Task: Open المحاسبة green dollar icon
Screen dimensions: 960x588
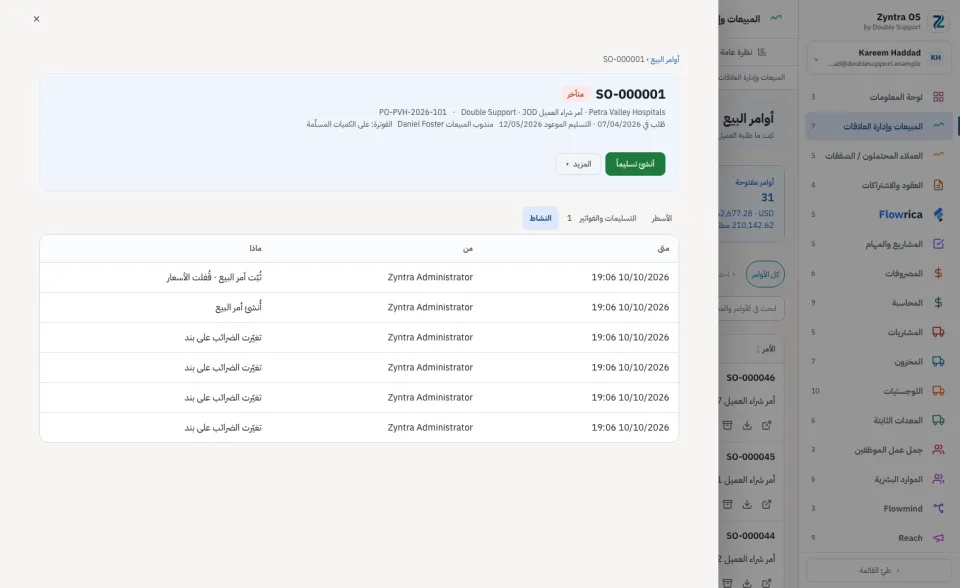Action: click(x=938, y=303)
